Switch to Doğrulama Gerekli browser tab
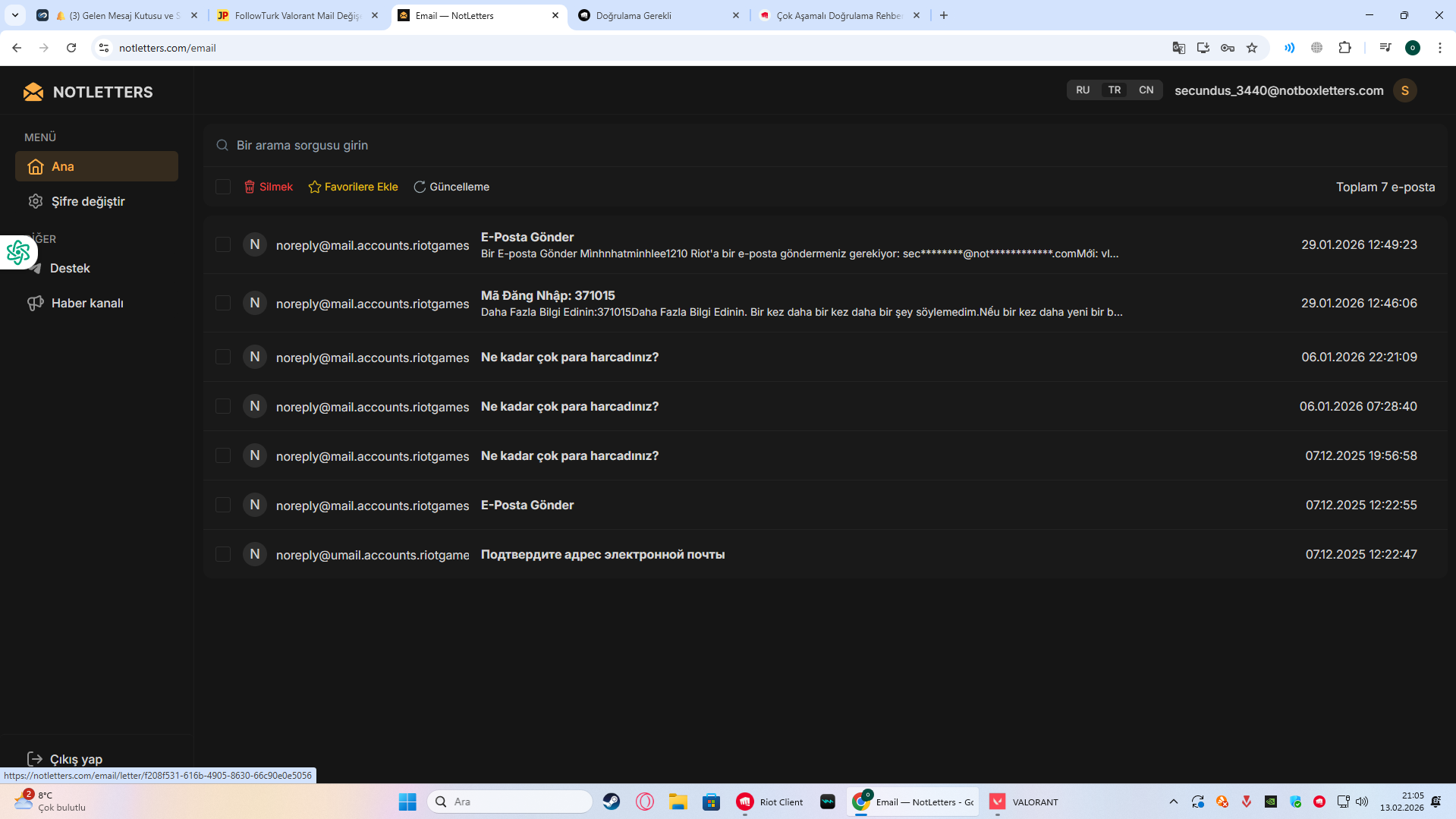The image size is (1456, 819). (x=659, y=15)
